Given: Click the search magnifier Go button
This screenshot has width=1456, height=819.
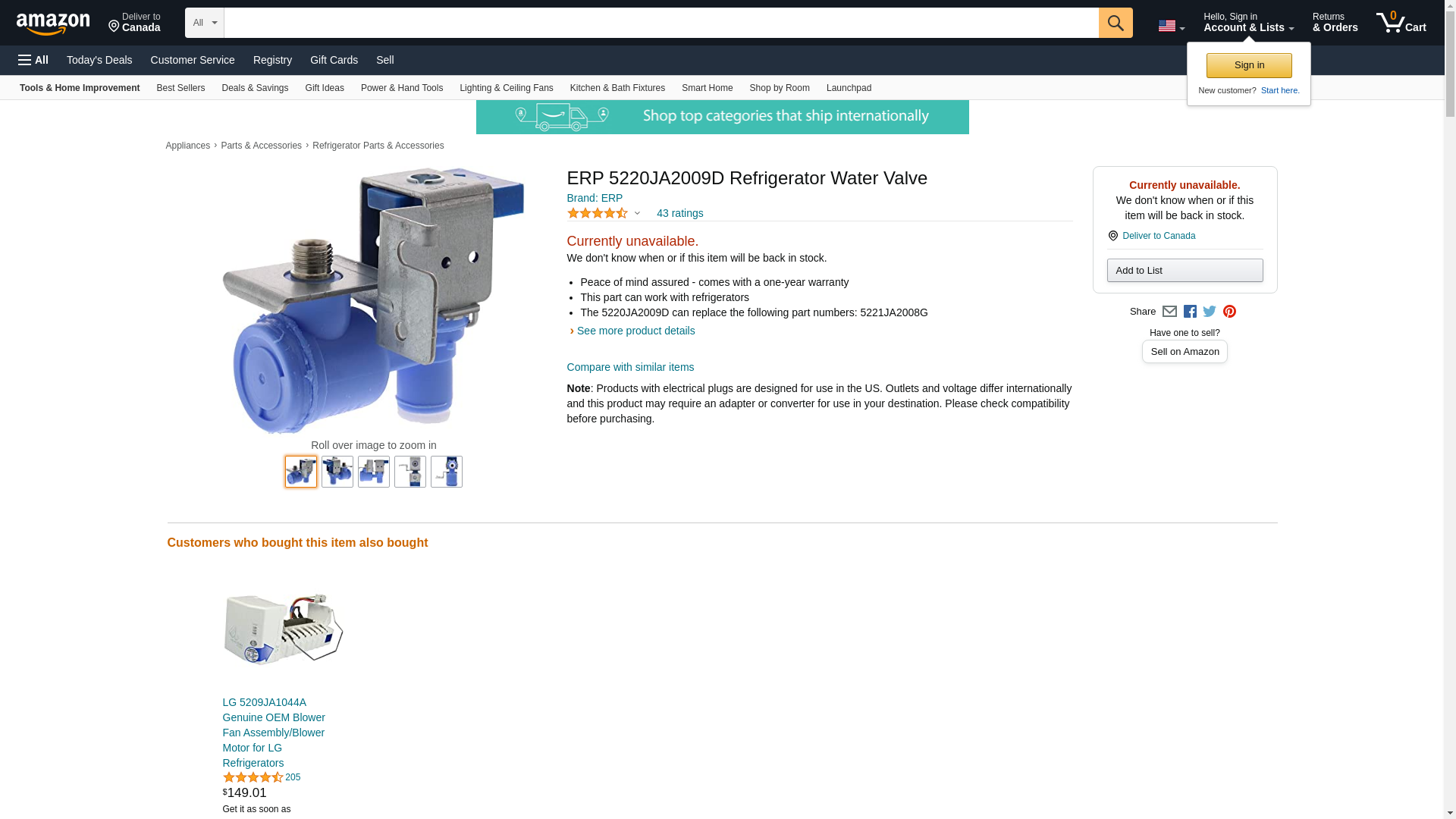Looking at the screenshot, I should point(1115,23).
